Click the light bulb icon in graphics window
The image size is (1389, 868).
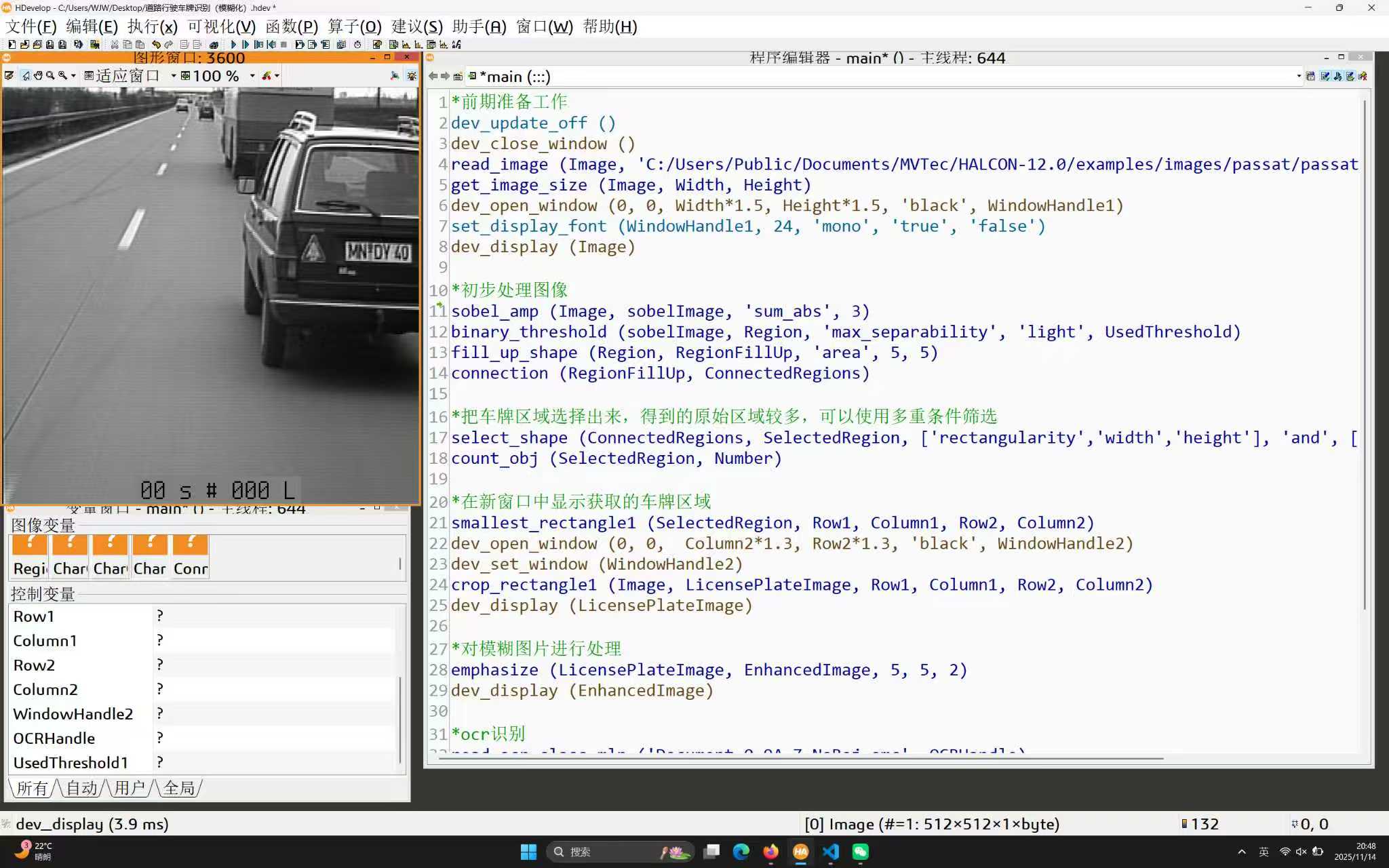[411, 76]
